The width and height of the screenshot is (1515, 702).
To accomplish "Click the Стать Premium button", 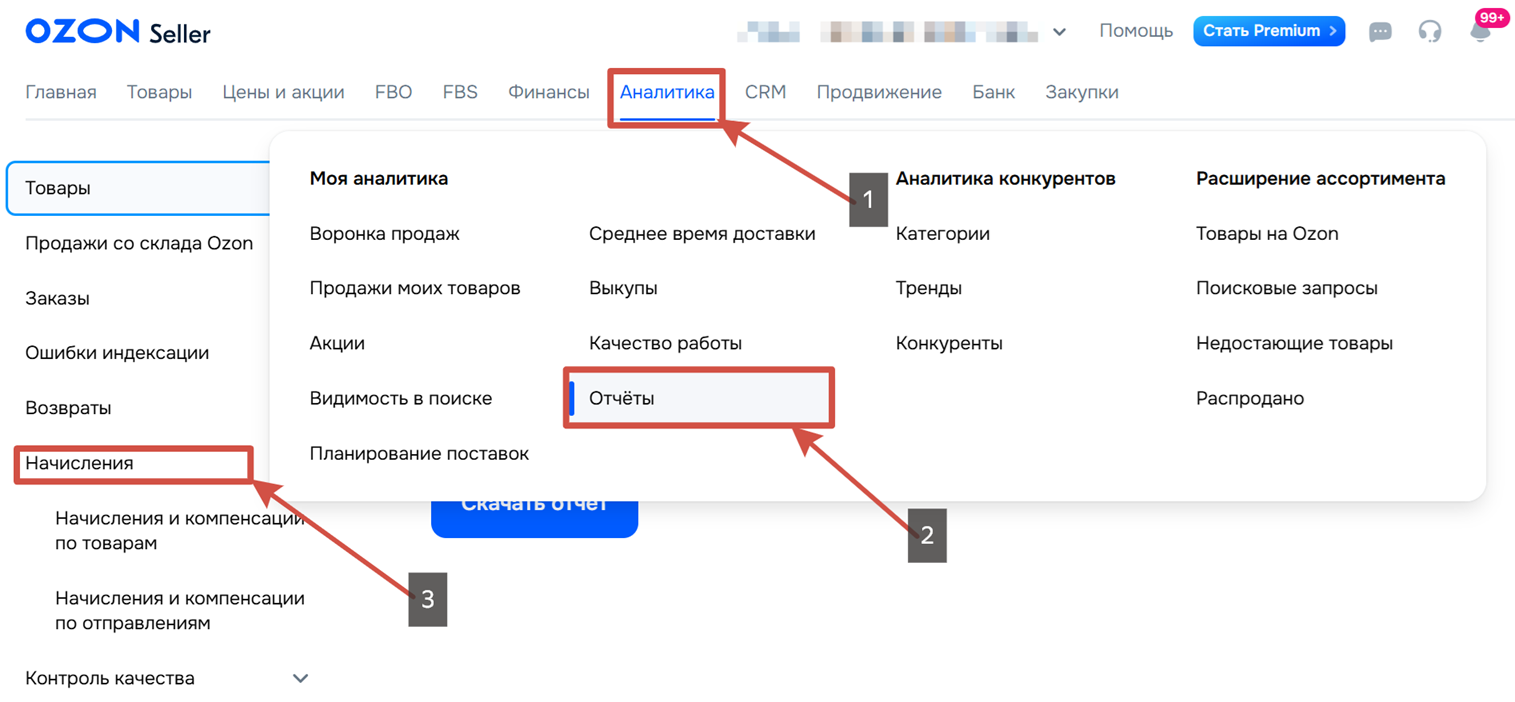I will 1268,31.
